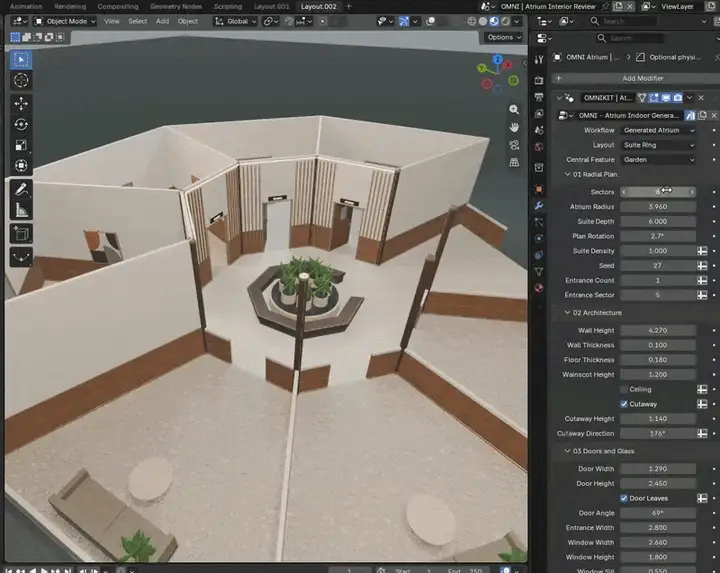Increase Sectors with right arrow
Image resolution: width=720 pixels, height=573 pixels.
click(x=692, y=192)
